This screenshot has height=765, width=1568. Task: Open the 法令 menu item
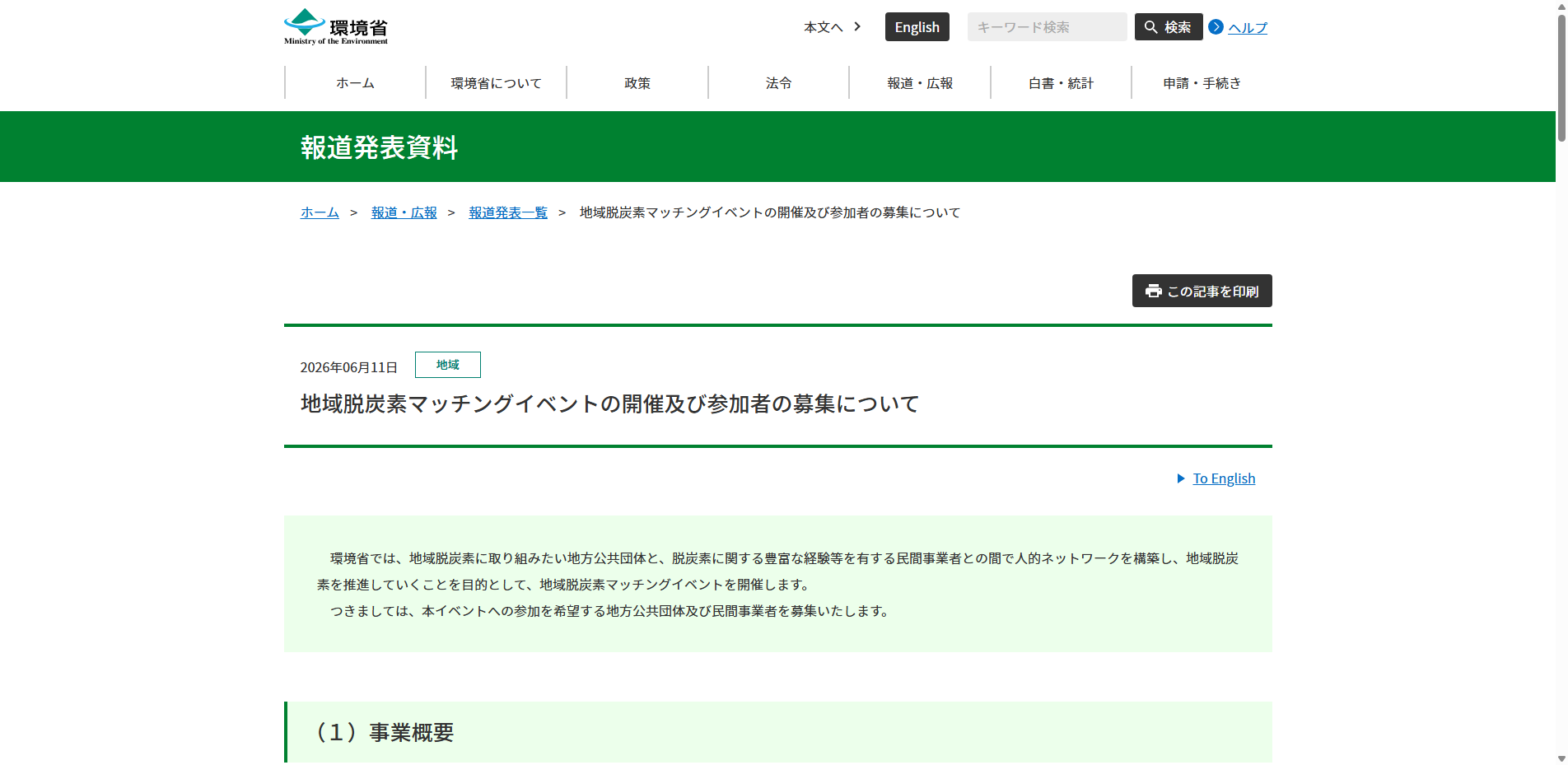click(778, 83)
